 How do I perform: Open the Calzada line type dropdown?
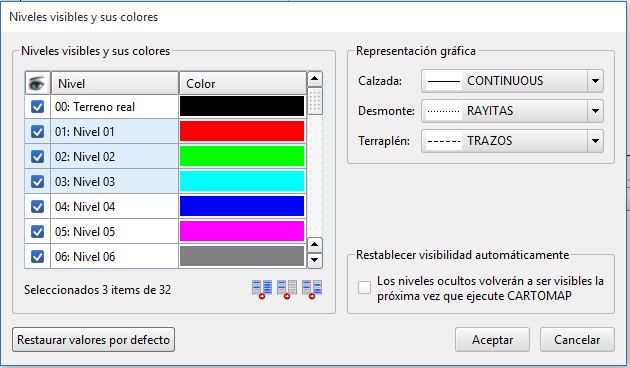512,81
